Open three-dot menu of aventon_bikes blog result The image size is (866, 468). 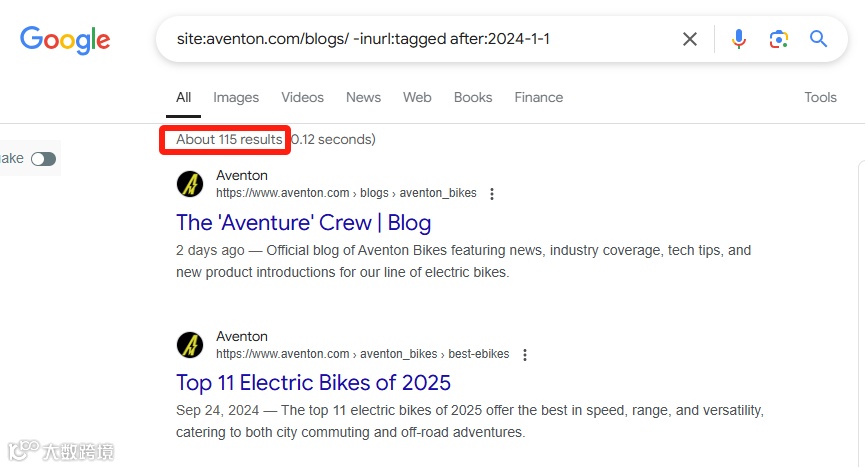click(492, 193)
